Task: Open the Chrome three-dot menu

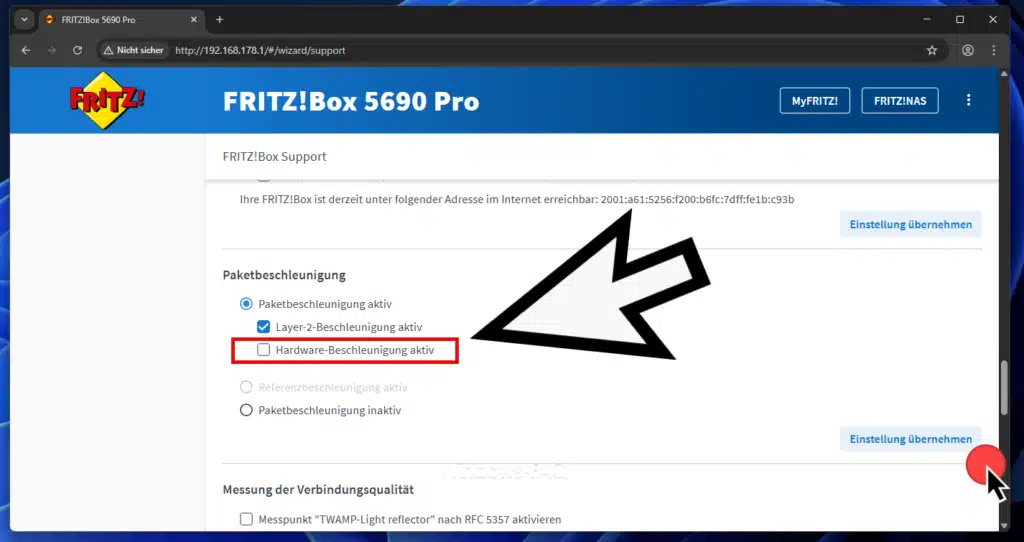Action: (993, 50)
